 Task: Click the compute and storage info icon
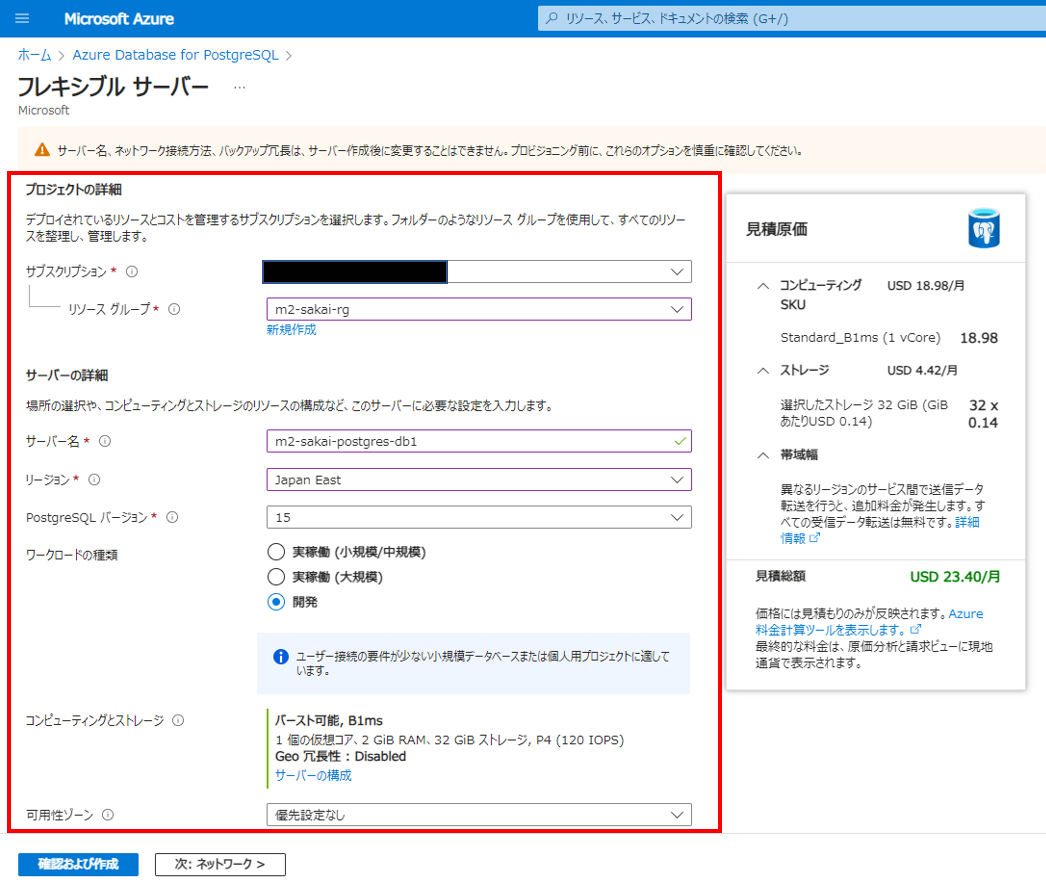(178, 721)
